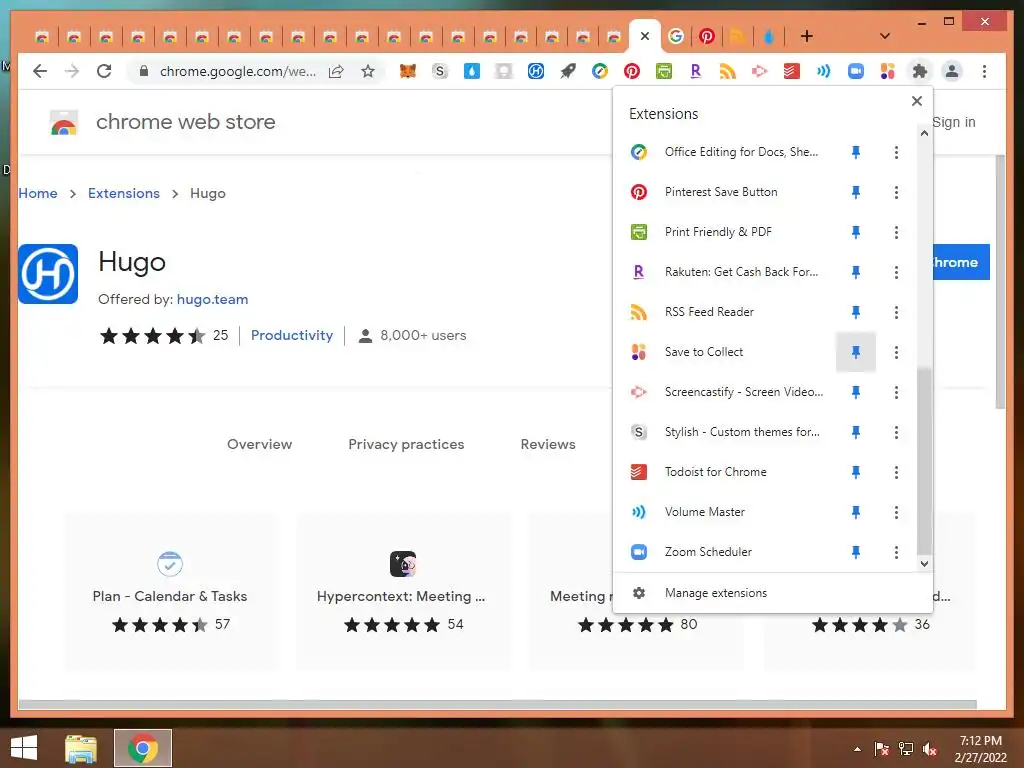Open Plan - Calendar & Tasks card
1024x768 pixels.
pos(170,592)
